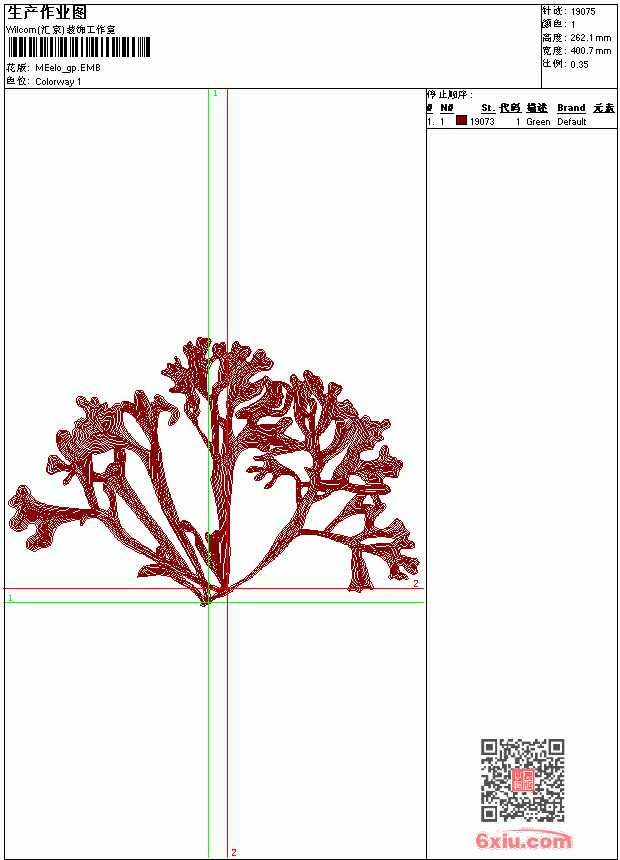
Task: Click the QR code image
Action: [523, 780]
